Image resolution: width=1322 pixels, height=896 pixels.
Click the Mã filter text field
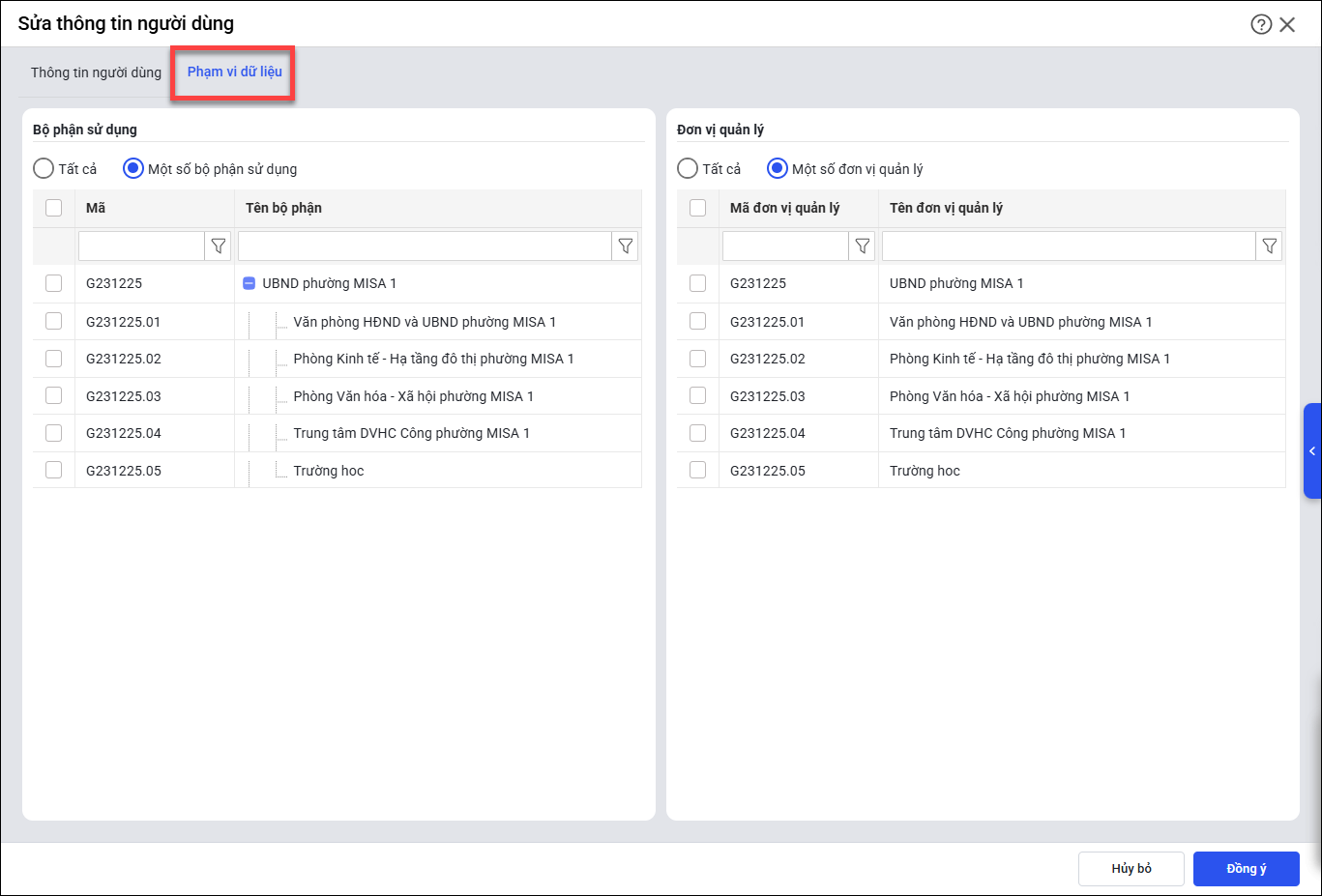pos(141,246)
